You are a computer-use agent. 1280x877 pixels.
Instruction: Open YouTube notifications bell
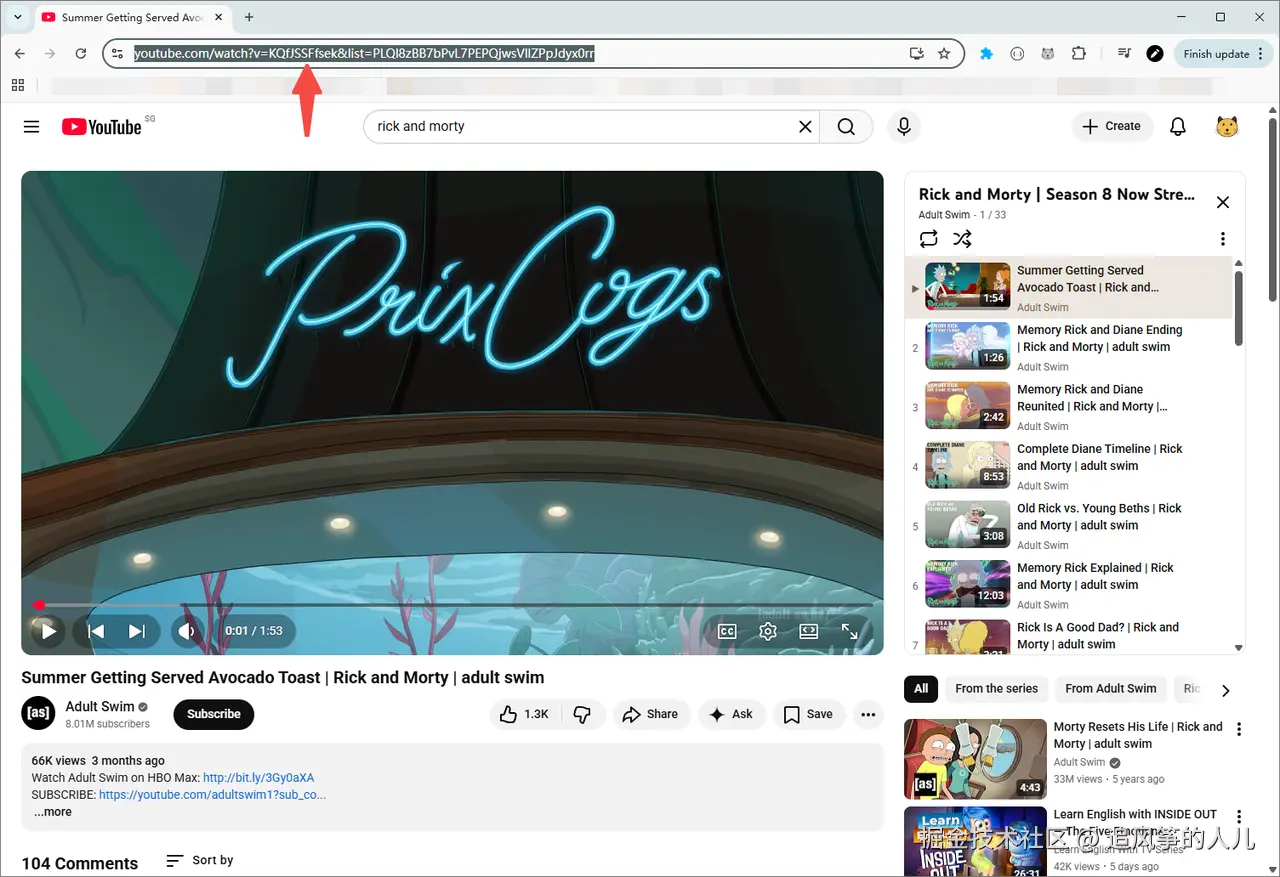coord(1178,126)
